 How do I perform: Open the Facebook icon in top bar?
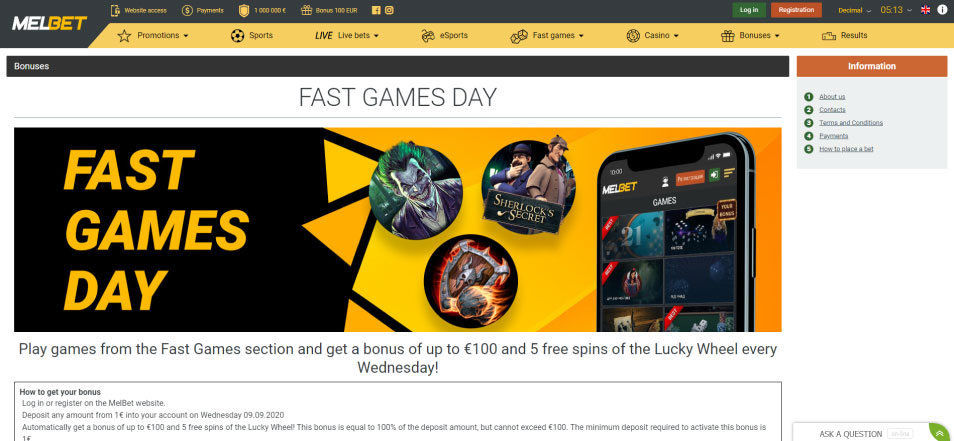(x=376, y=10)
